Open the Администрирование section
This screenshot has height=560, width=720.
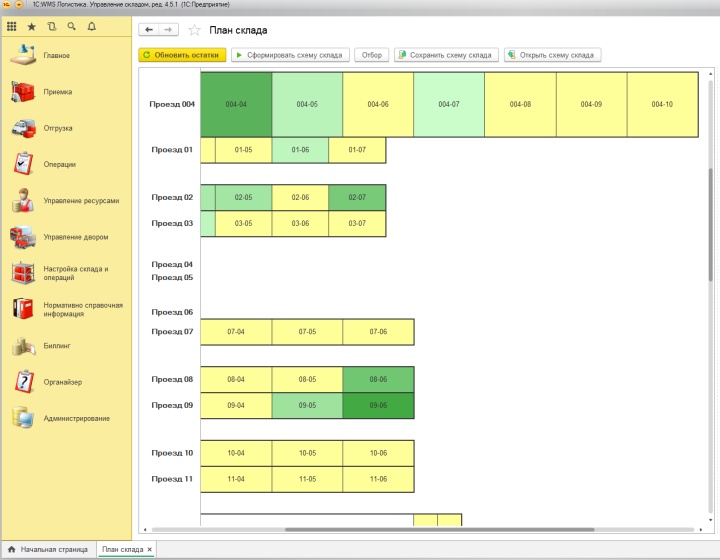[x=76, y=418]
